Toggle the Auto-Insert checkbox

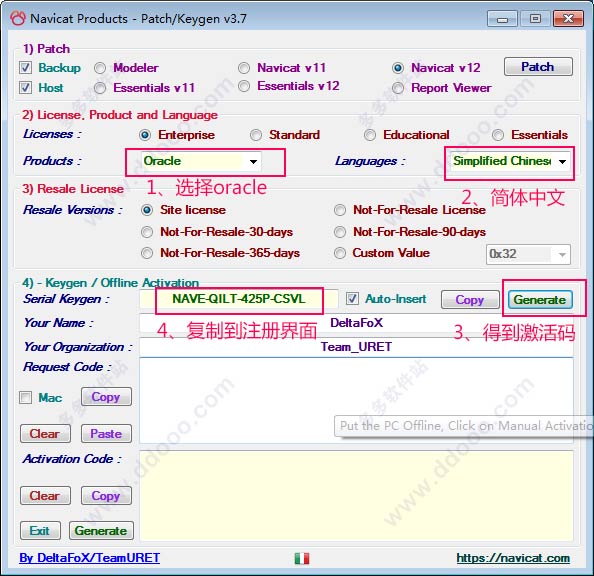tap(352, 299)
